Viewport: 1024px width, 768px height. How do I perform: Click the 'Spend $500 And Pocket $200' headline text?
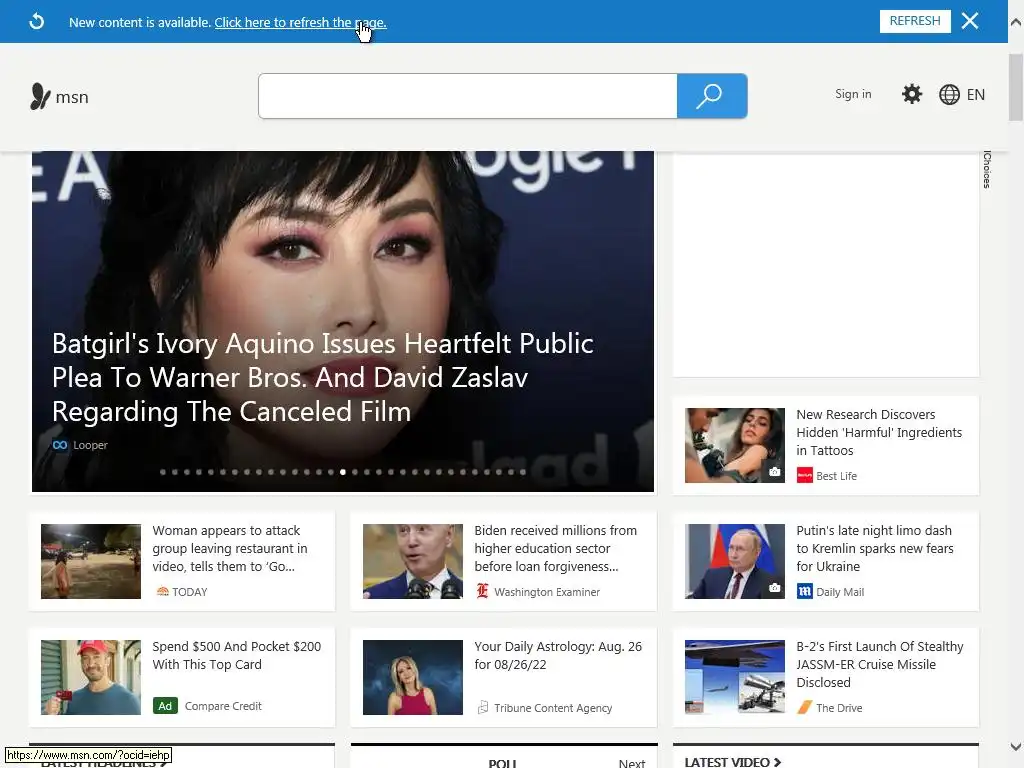coord(236,655)
